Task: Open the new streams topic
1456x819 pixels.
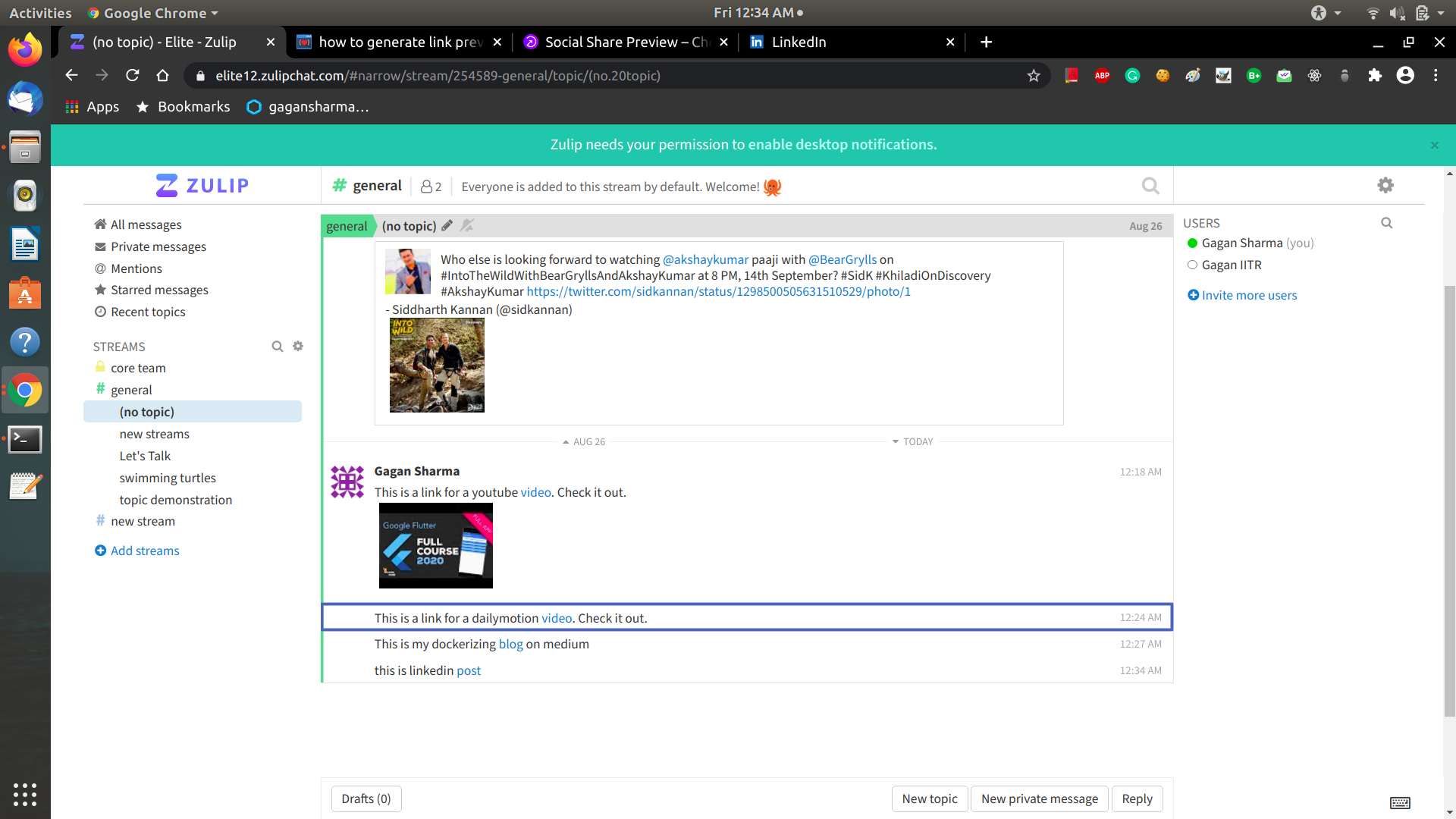Action: (x=154, y=434)
